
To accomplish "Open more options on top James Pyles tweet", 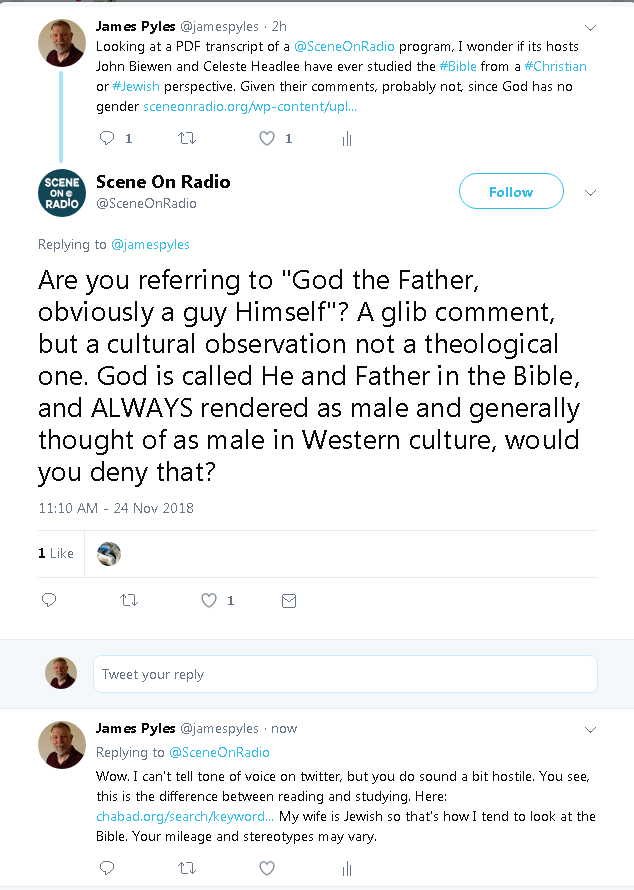I will (x=590, y=27).
